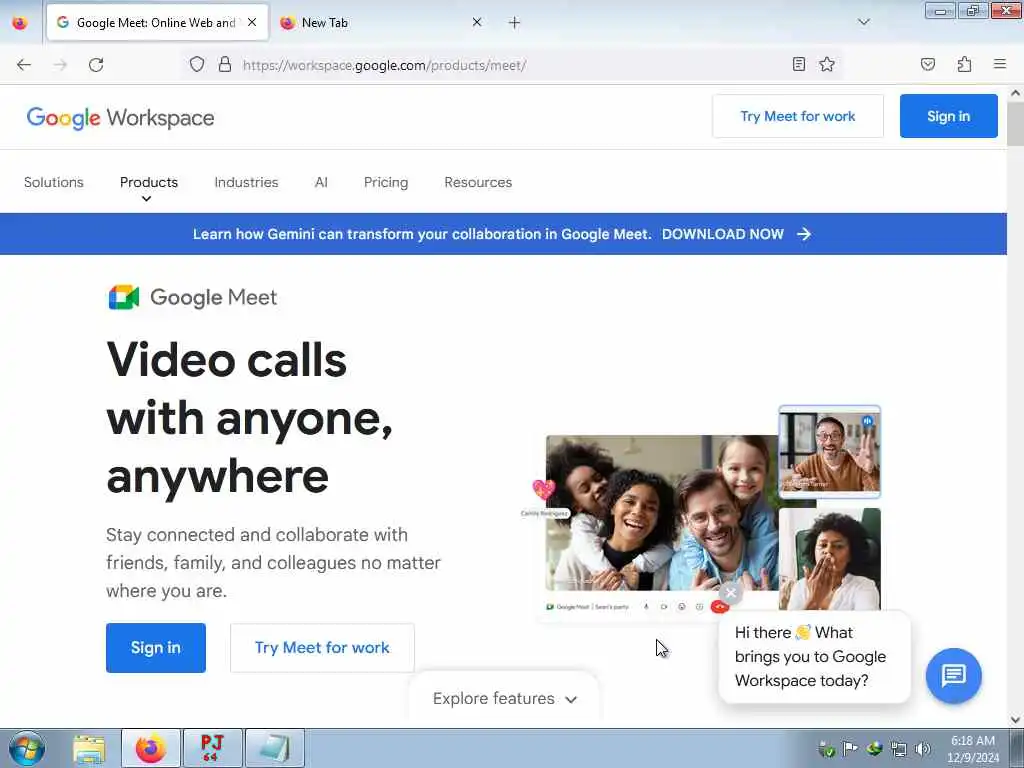Click the volume speaker tray icon
1024x768 pixels.
point(922,749)
